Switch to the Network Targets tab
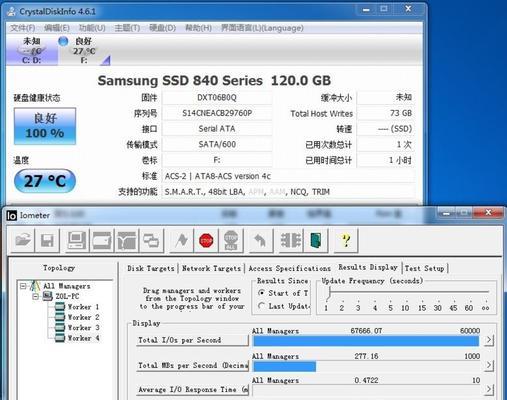This screenshot has height=400, width=507. coord(211,268)
